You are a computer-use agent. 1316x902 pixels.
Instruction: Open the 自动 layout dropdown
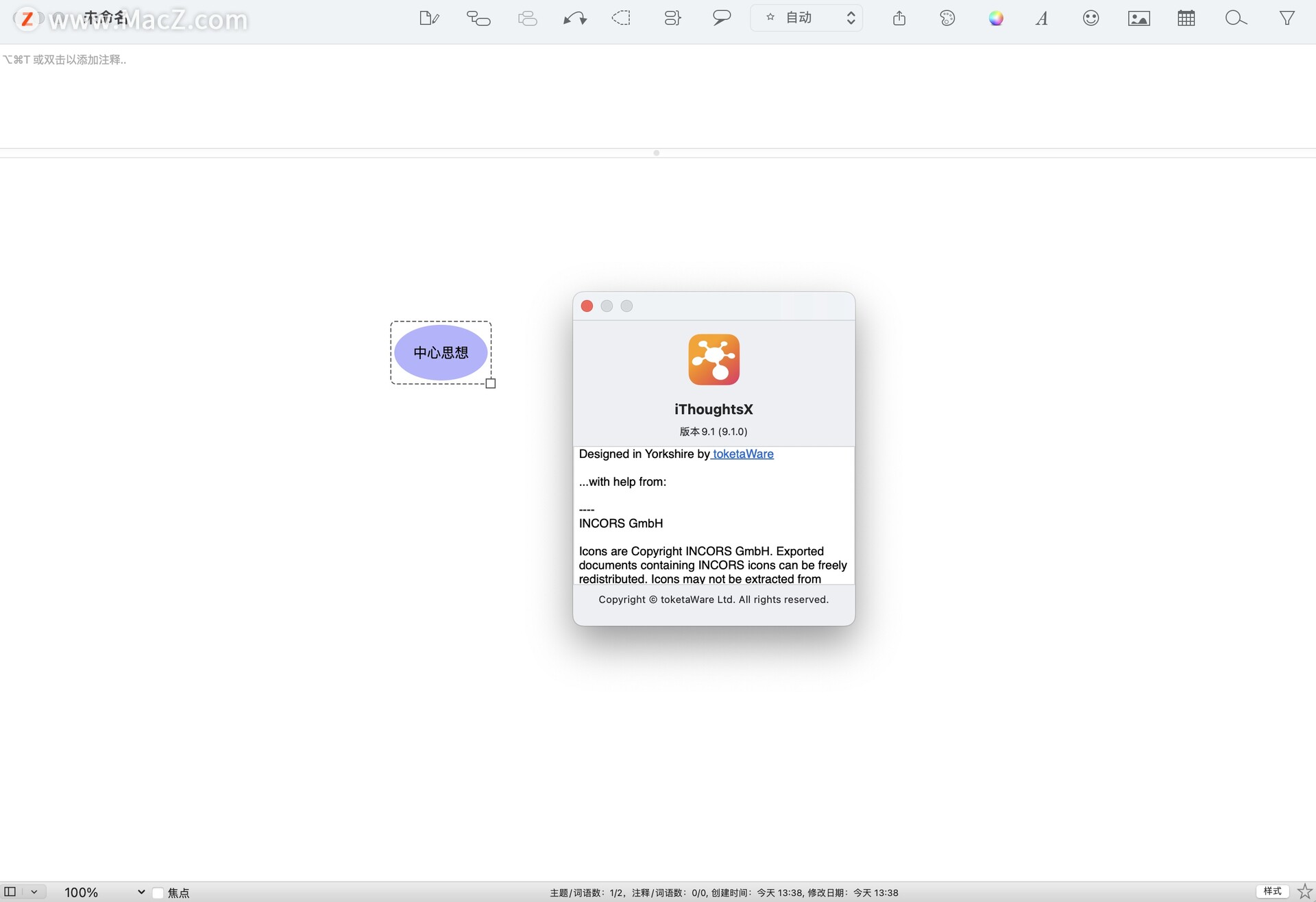click(x=807, y=19)
